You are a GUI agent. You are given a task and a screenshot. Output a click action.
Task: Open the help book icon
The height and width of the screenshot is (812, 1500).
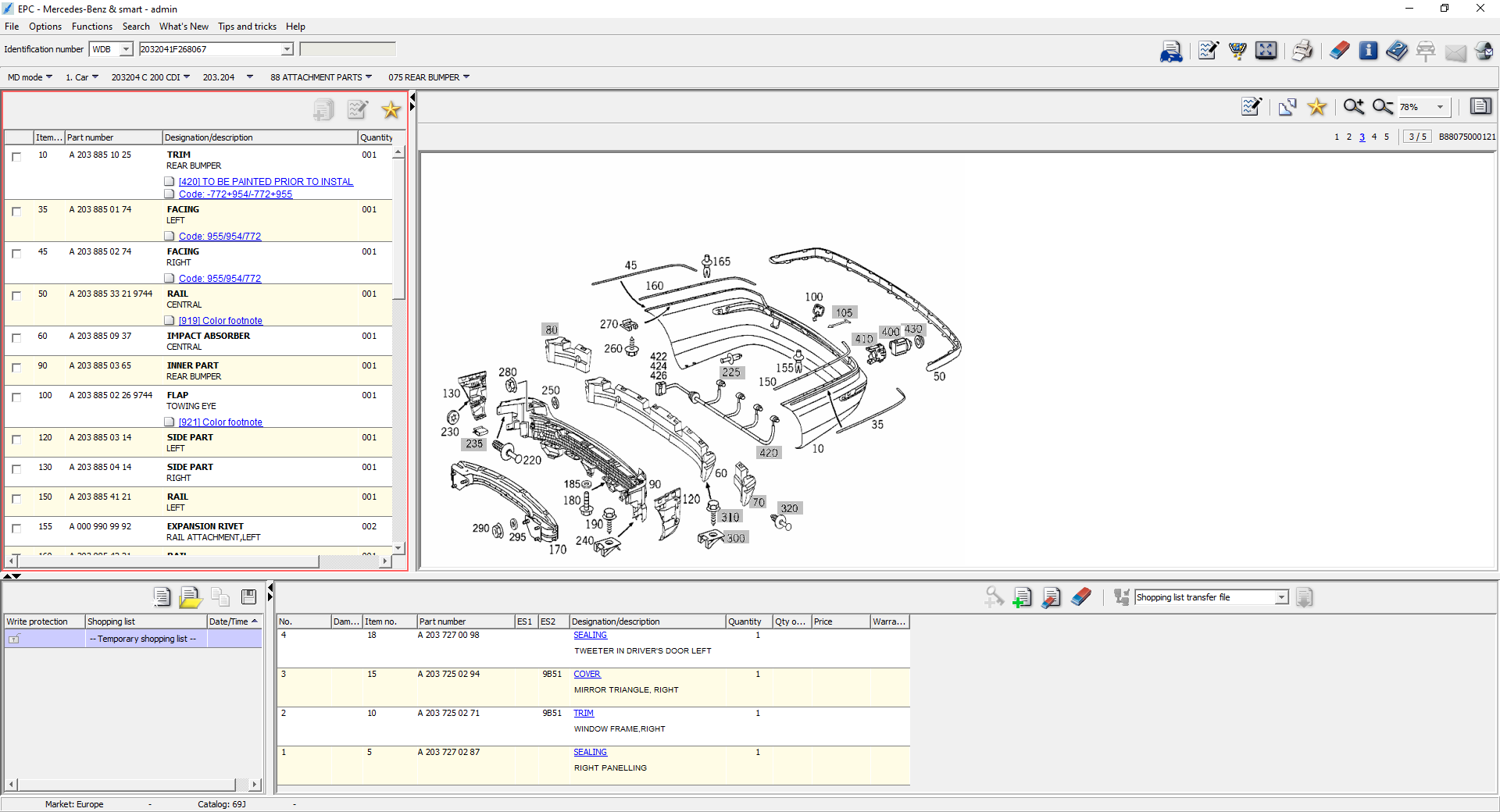click(x=1396, y=52)
